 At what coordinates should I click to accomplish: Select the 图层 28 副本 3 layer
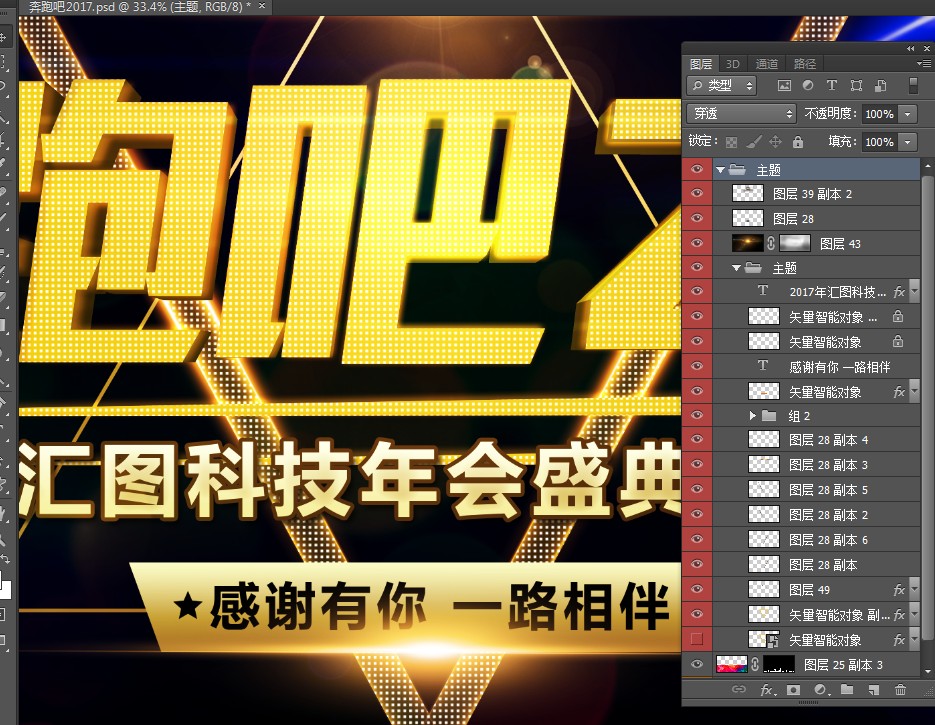816,464
